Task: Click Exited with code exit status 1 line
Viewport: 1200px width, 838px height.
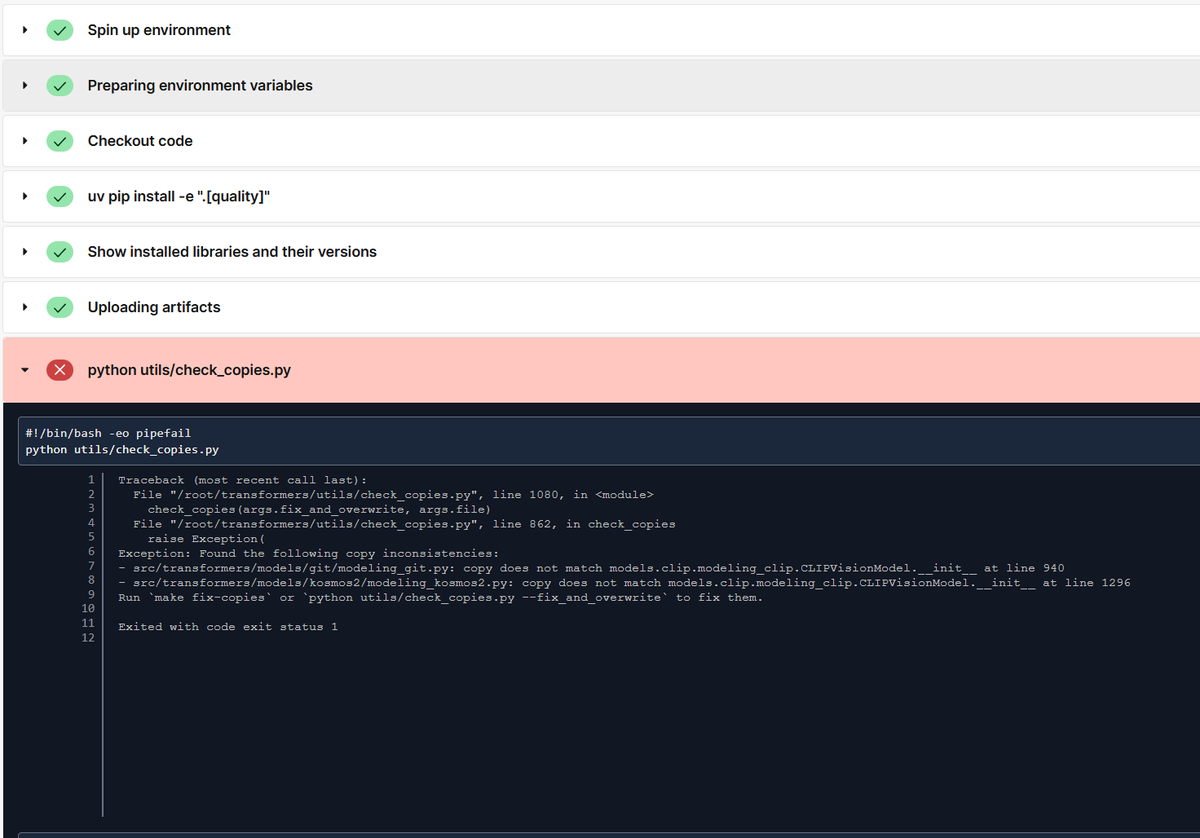Action: (228, 627)
